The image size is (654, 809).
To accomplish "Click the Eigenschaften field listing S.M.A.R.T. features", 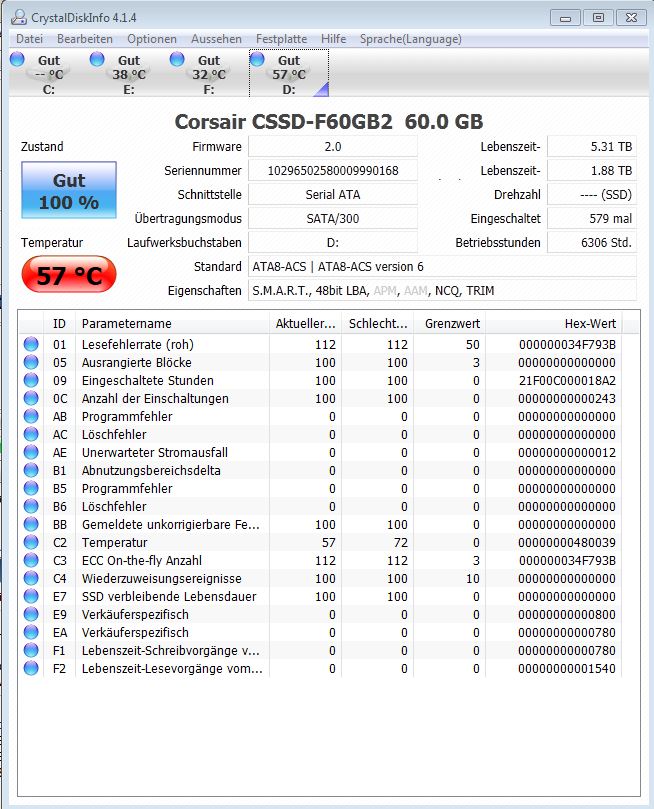I will [x=443, y=291].
